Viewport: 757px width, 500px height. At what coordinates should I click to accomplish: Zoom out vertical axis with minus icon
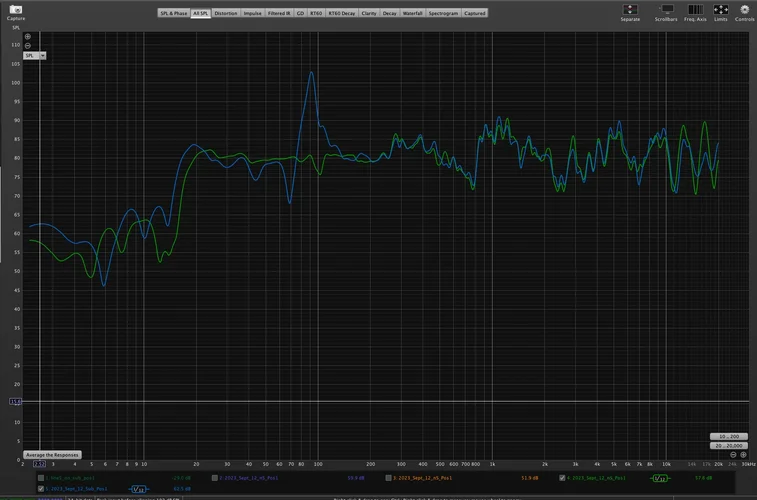click(x=27, y=46)
